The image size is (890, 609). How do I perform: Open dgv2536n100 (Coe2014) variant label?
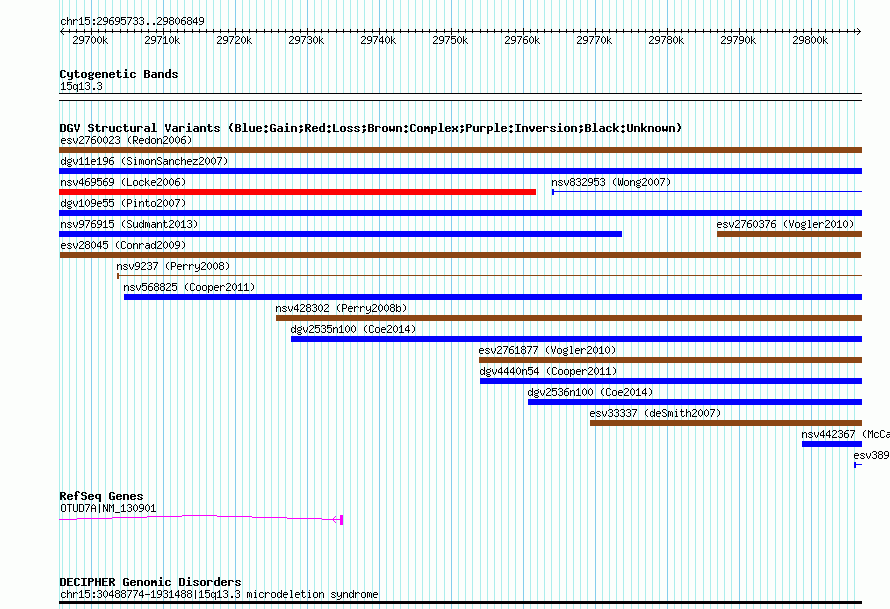(x=590, y=392)
